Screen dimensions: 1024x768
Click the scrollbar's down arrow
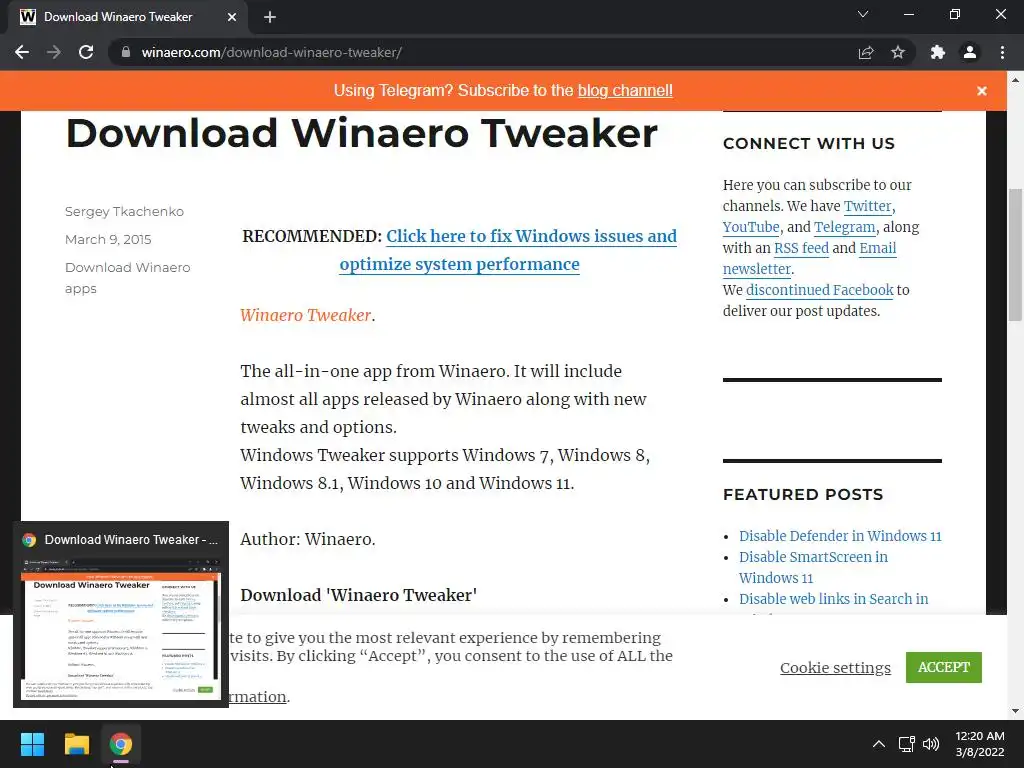pyautogui.click(x=1015, y=711)
